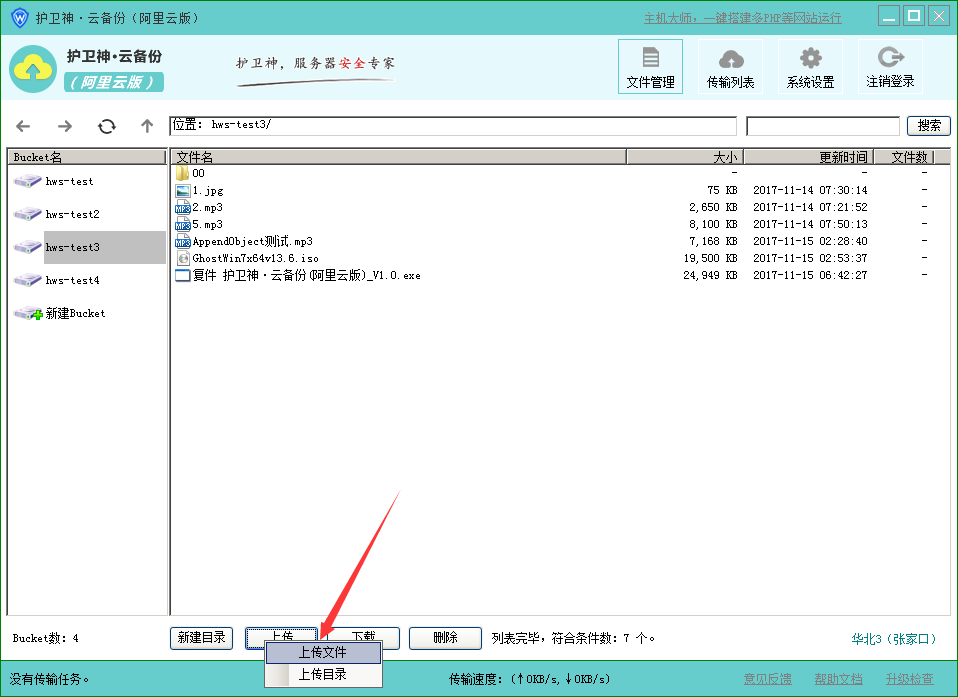Click the 2017-11-14 07:30:14 timestamp

coord(810,191)
